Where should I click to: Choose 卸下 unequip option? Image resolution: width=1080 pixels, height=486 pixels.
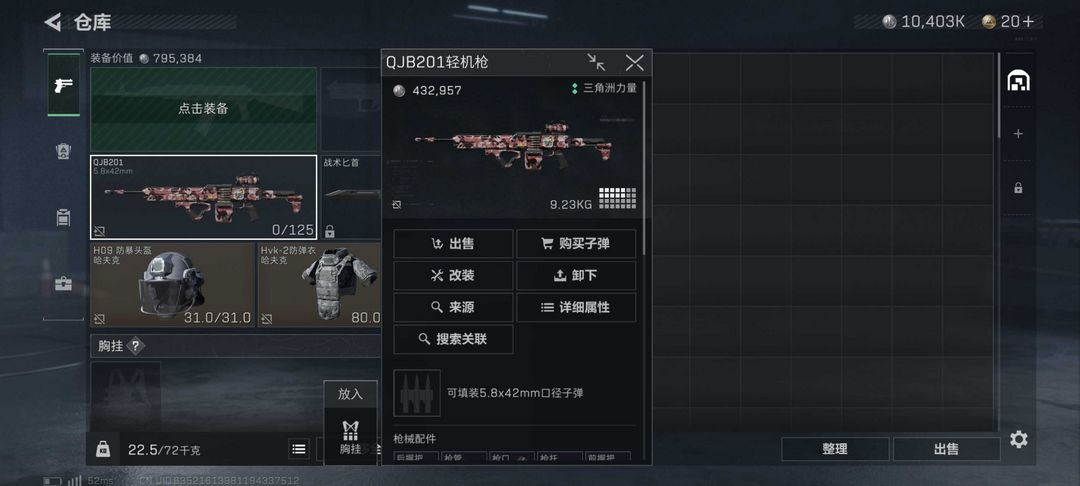[577, 276]
